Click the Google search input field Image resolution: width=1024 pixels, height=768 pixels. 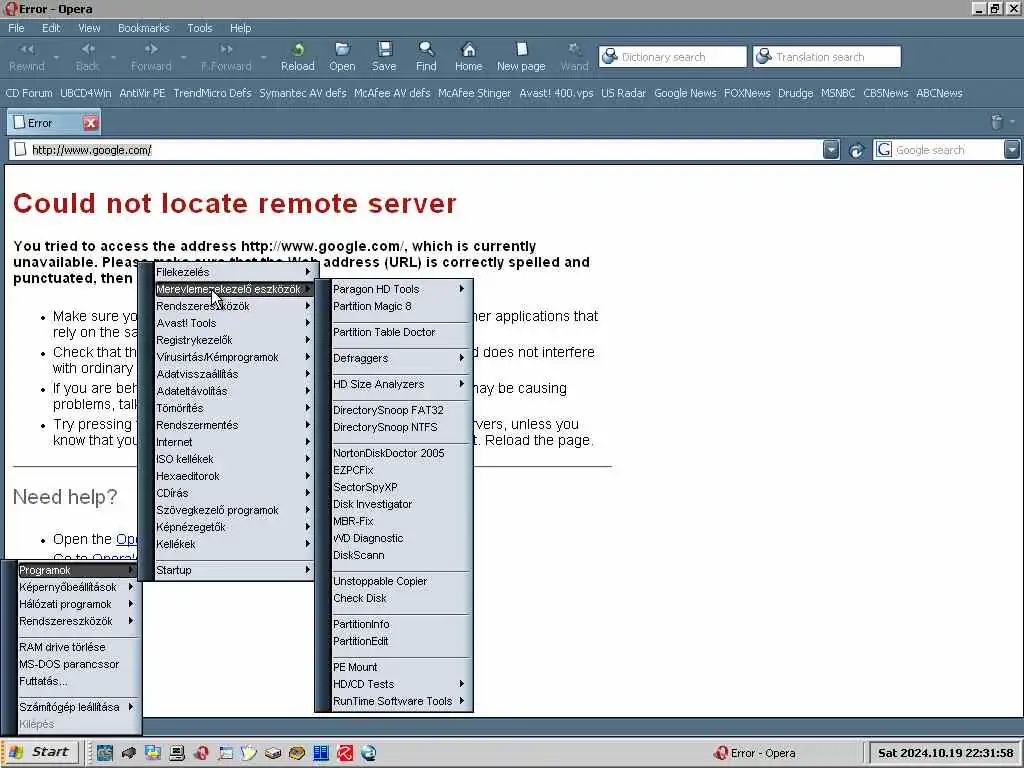tap(947, 150)
